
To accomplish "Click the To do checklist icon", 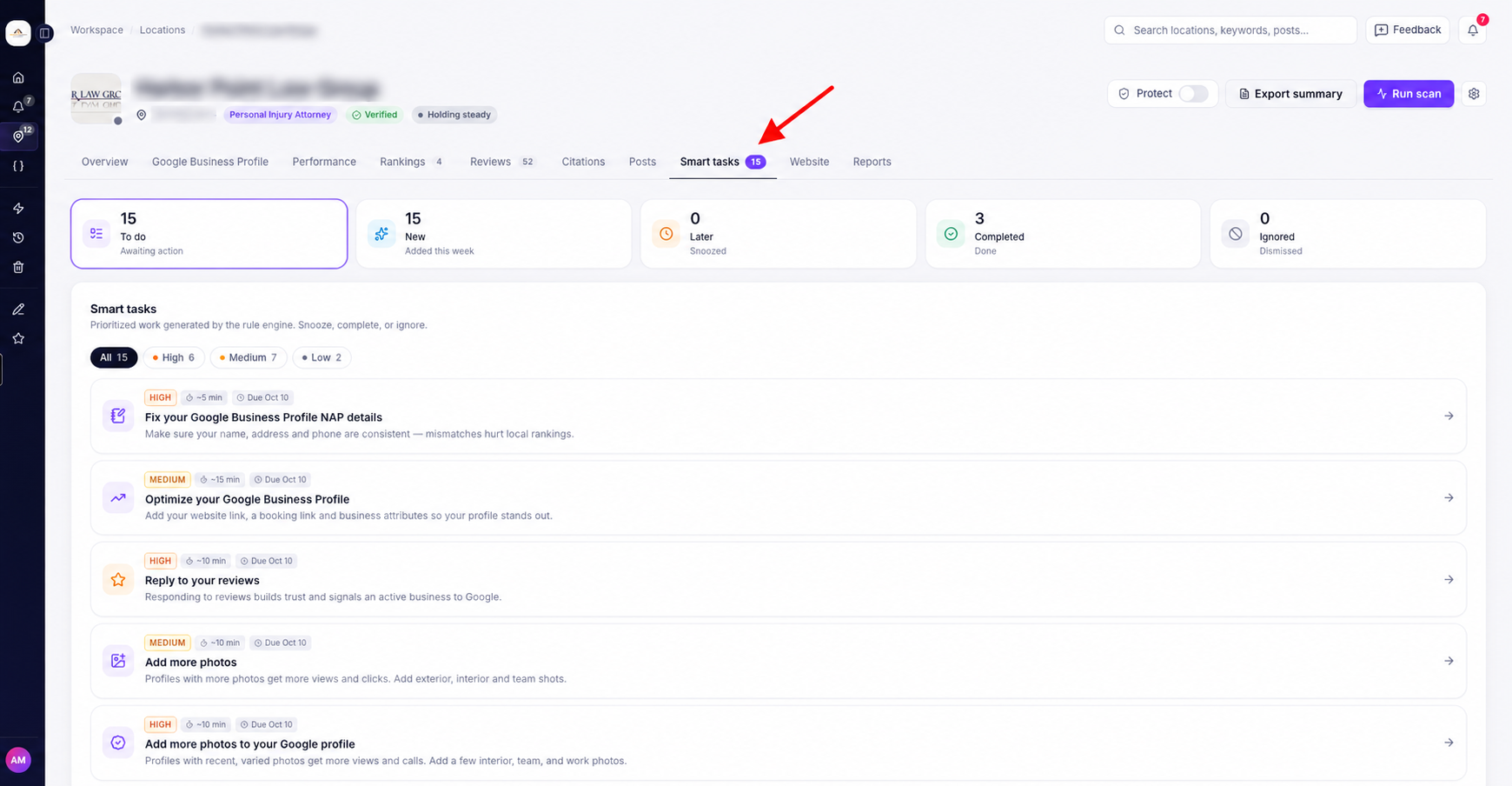I will coord(96,234).
